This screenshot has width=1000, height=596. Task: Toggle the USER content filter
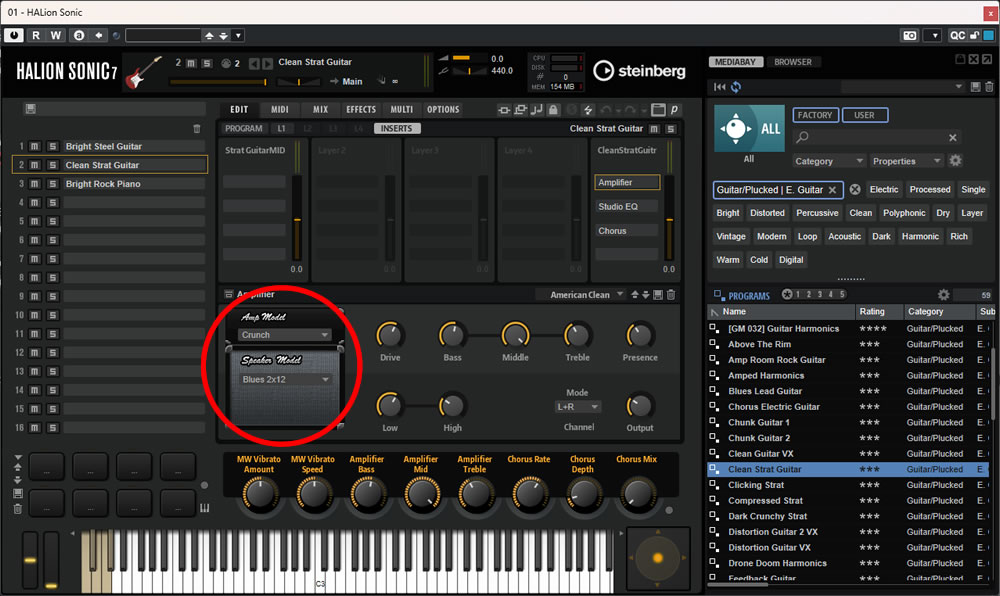(865, 115)
